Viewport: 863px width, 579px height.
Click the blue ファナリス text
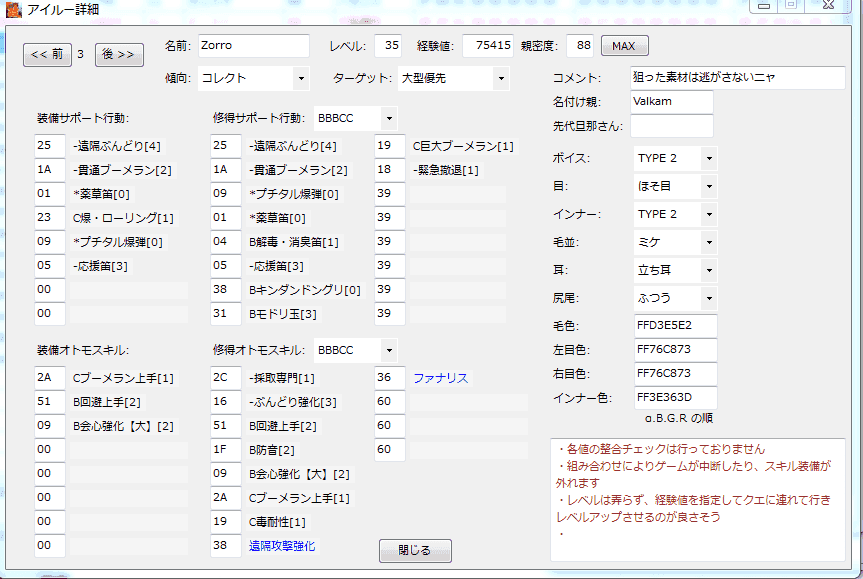click(441, 378)
